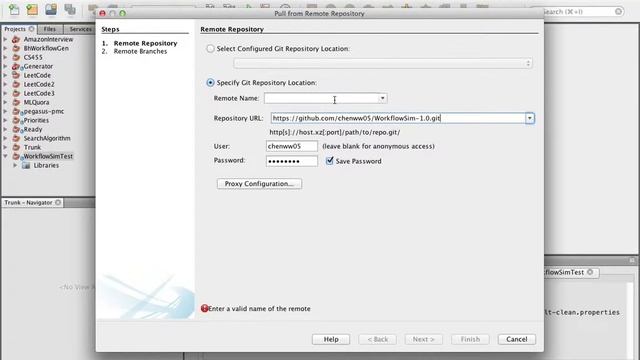The image size is (640, 360).
Task: Click the Priorities project icon
Action: click(16, 120)
